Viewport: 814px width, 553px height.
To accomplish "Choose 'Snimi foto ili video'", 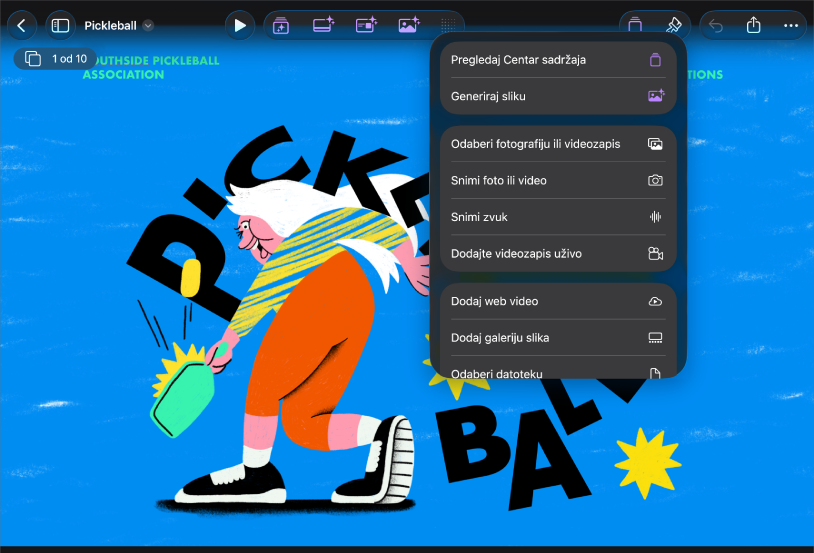I will pyautogui.click(x=558, y=180).
